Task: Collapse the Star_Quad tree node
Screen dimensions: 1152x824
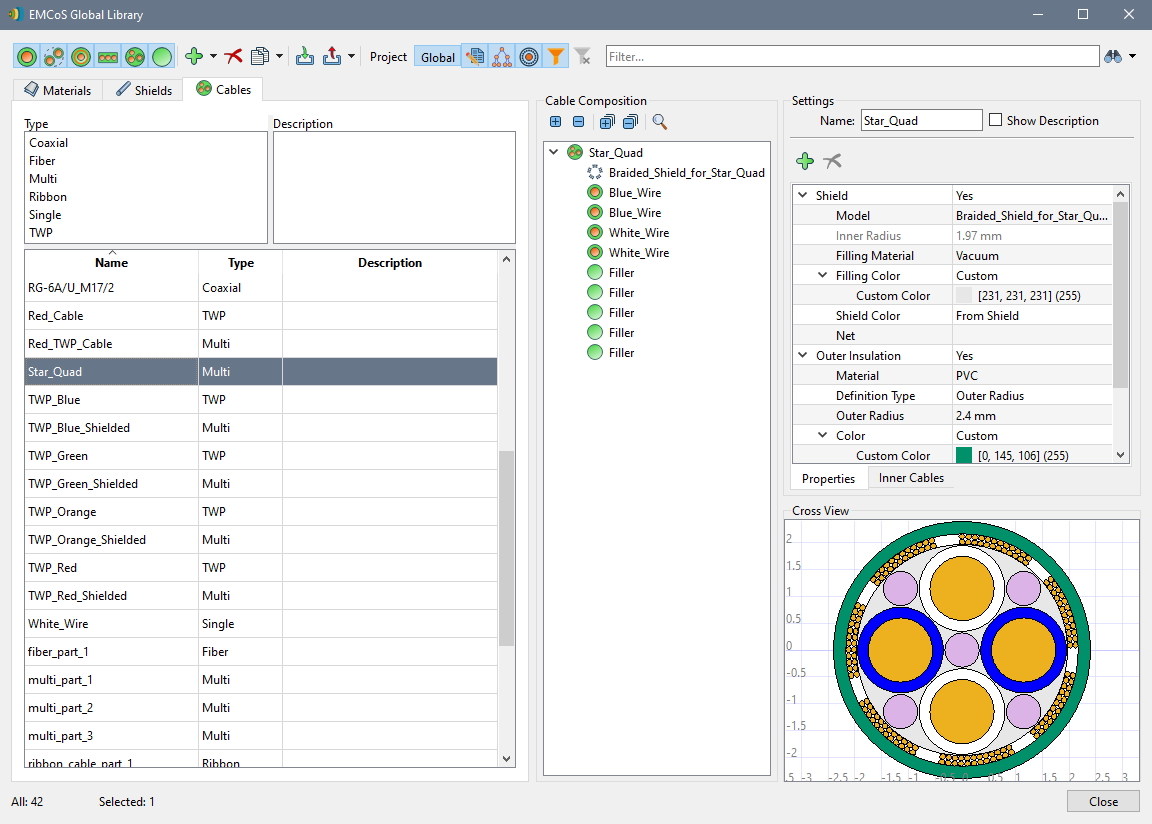Action: (554, 153)
